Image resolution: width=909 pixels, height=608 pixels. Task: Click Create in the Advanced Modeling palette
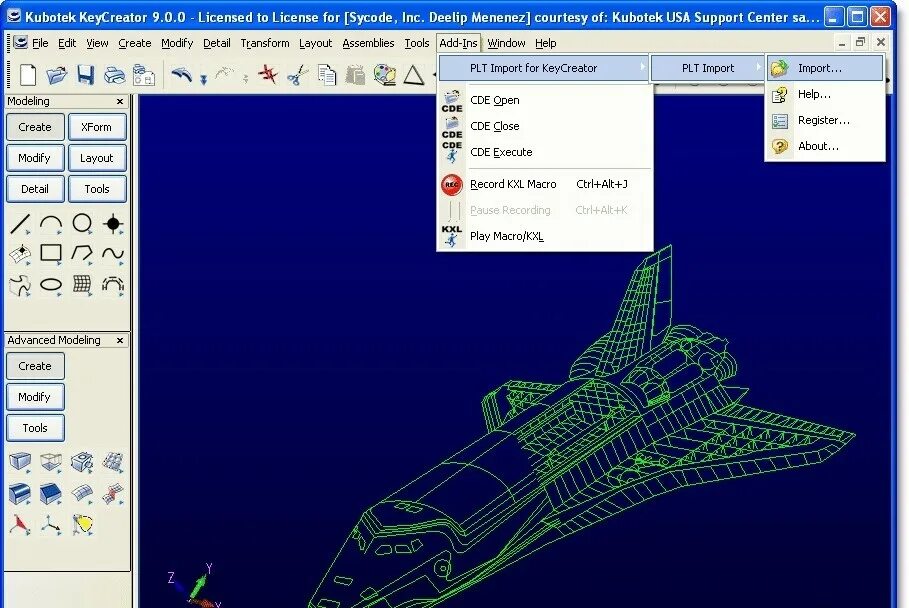pyautogui.click(x=35, y=366)
